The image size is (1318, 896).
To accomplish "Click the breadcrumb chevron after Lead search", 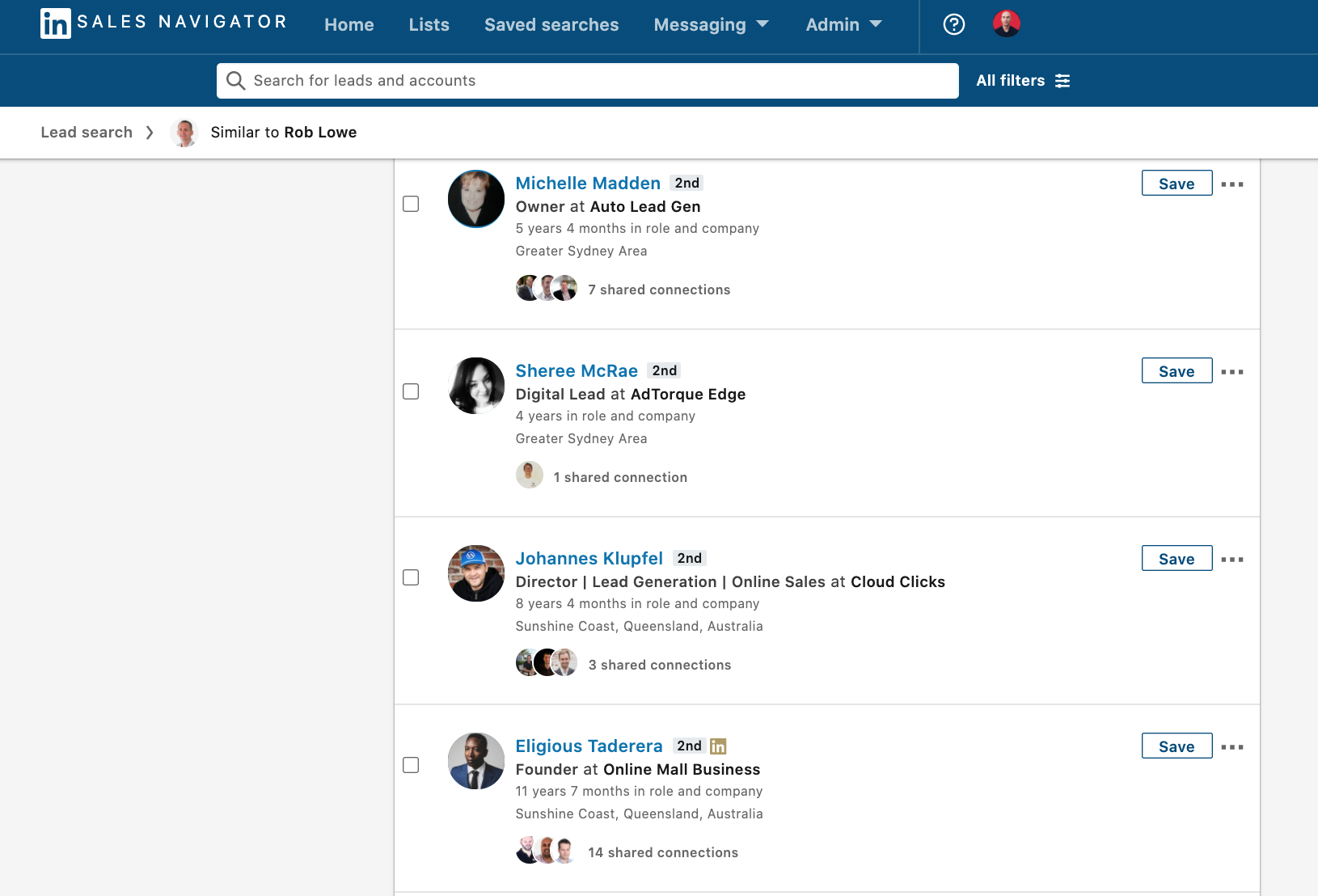I will [x=150, y=133].
